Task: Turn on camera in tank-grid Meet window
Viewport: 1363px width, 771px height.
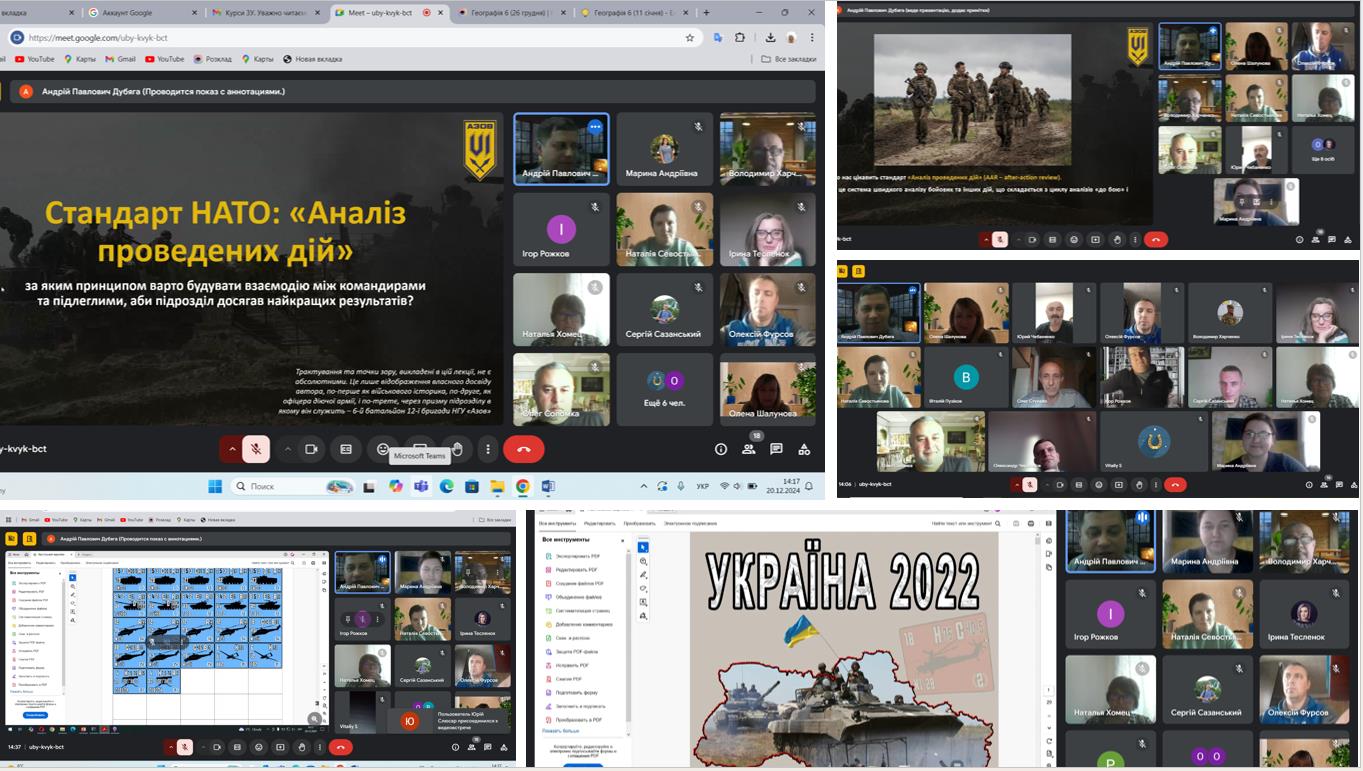Action: tap(217, 747)
